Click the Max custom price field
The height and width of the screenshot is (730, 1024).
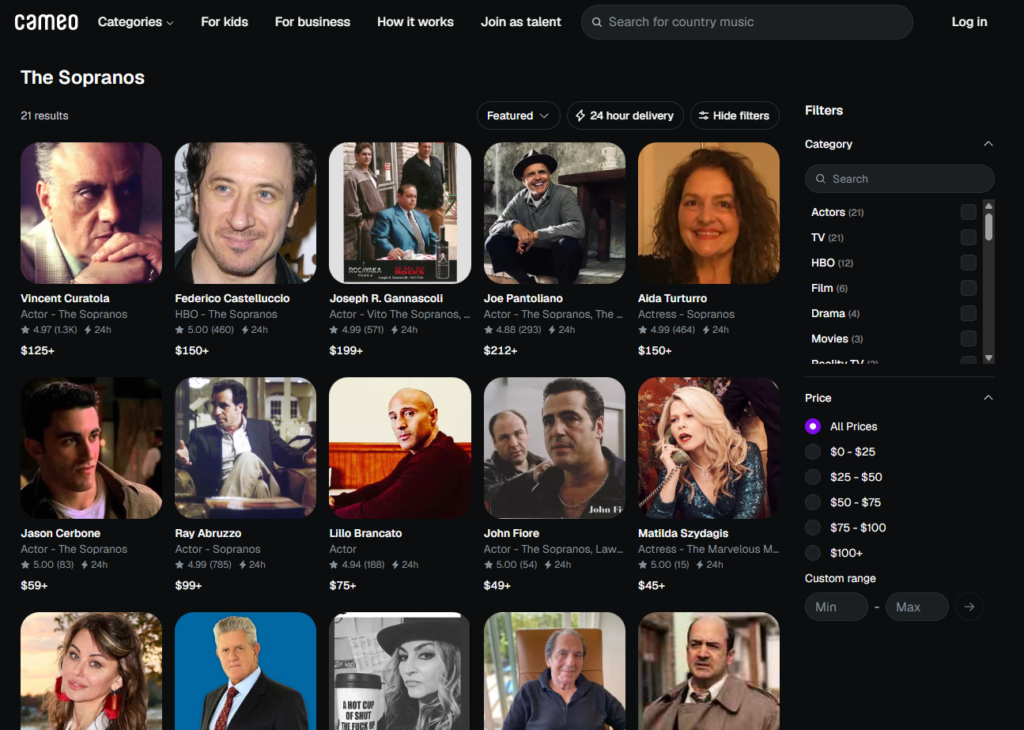[x=918, y=607]
